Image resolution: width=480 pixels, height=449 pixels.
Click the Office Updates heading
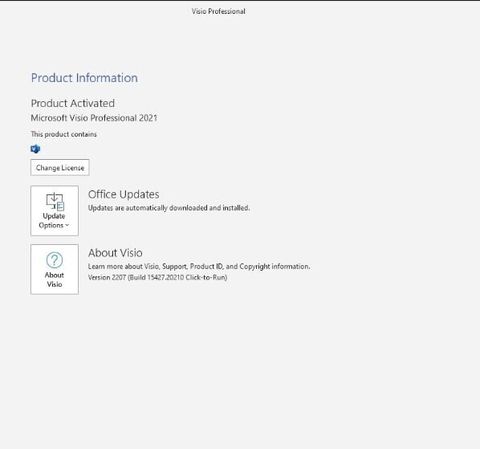pyautogui.click(x=124, y=194)
